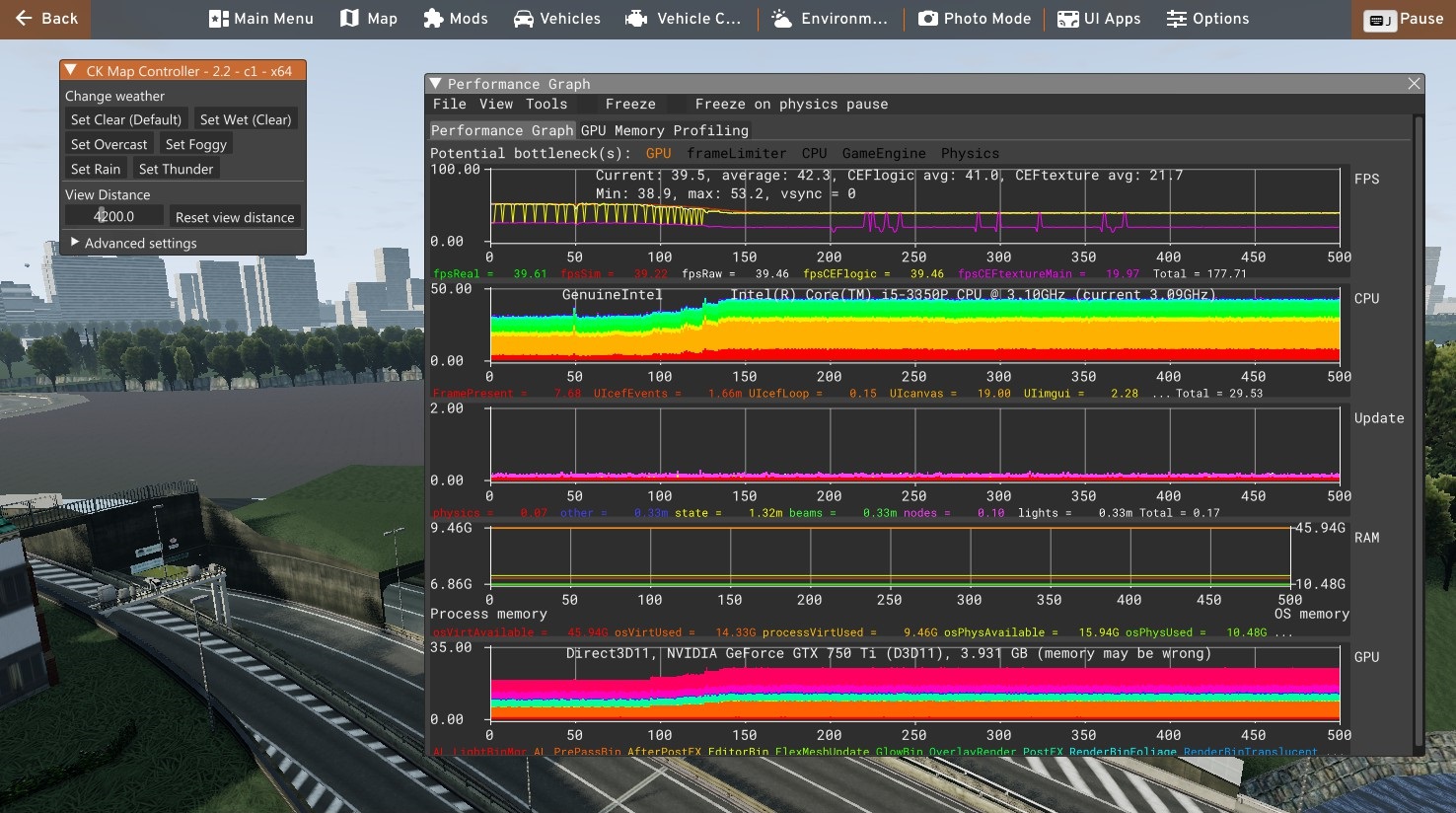Open Photo Mode with the camera icon

click(x=927, y=19)
